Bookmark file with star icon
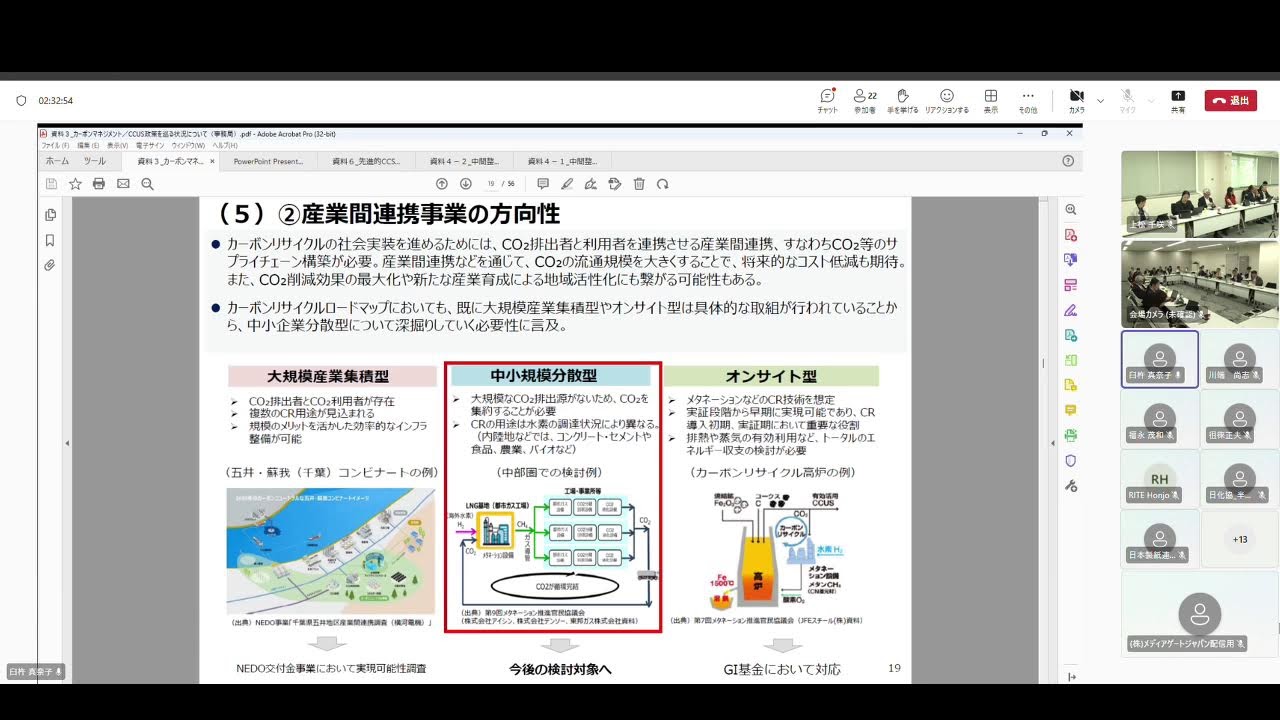 click(75, 184)
